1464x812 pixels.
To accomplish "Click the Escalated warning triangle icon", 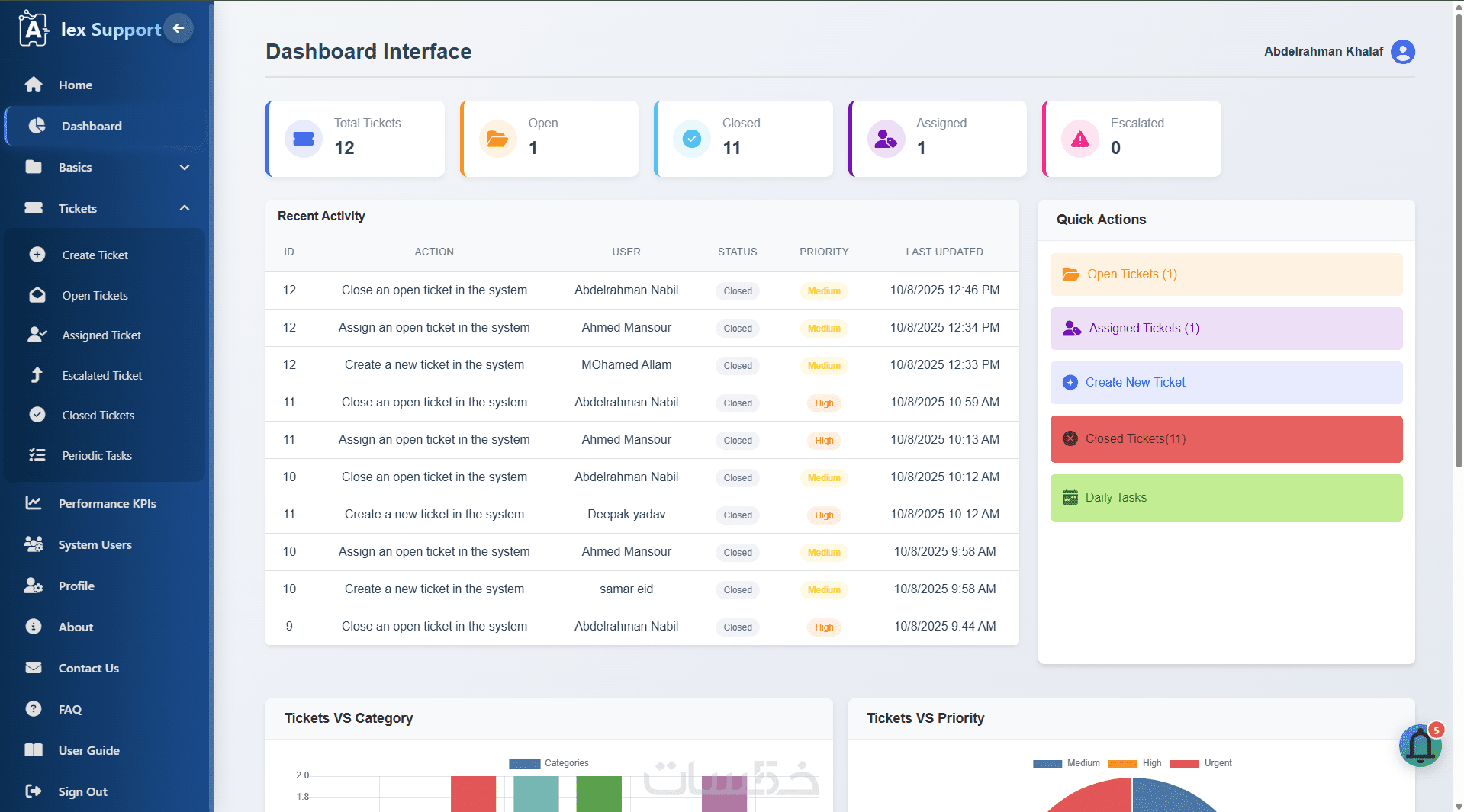I will (1080, 140).
